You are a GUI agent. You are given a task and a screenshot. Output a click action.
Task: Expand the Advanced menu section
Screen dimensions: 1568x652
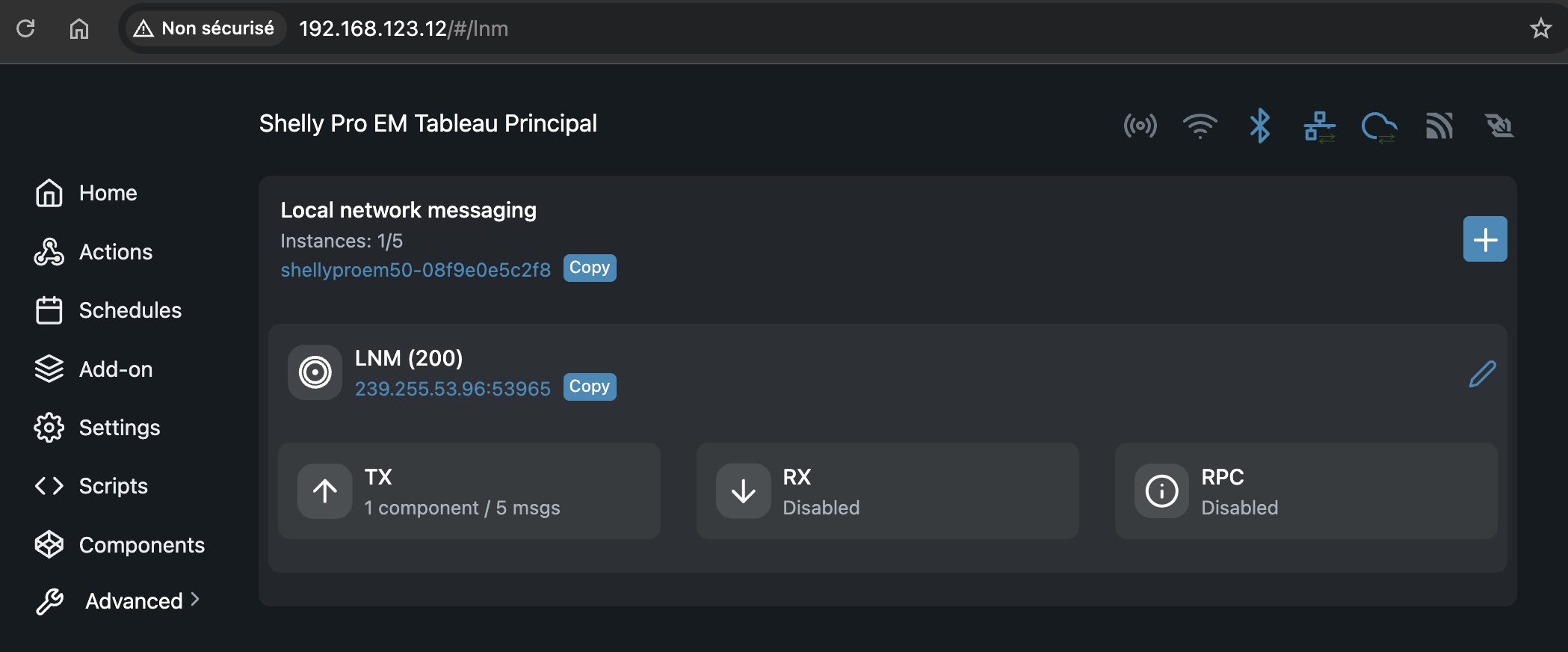click(x=135, y=601)
